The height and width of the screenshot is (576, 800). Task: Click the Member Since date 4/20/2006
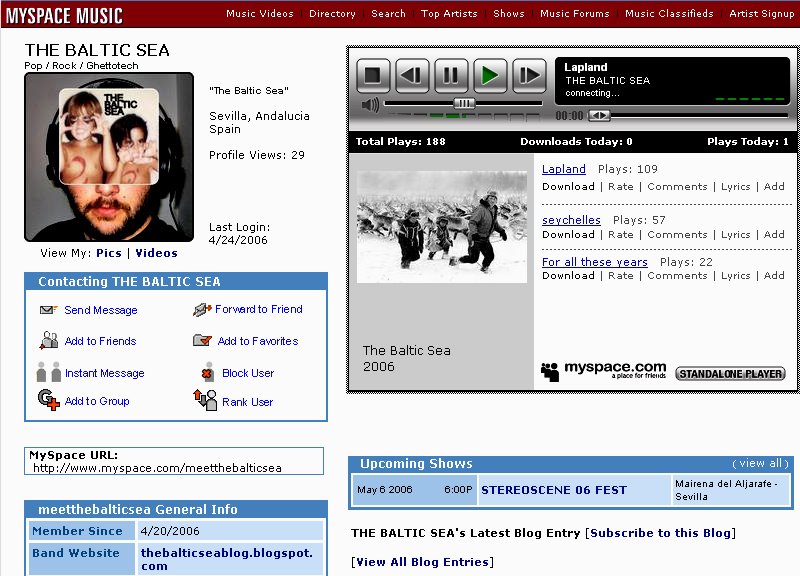pyautogui.click(x=170, y=531)
